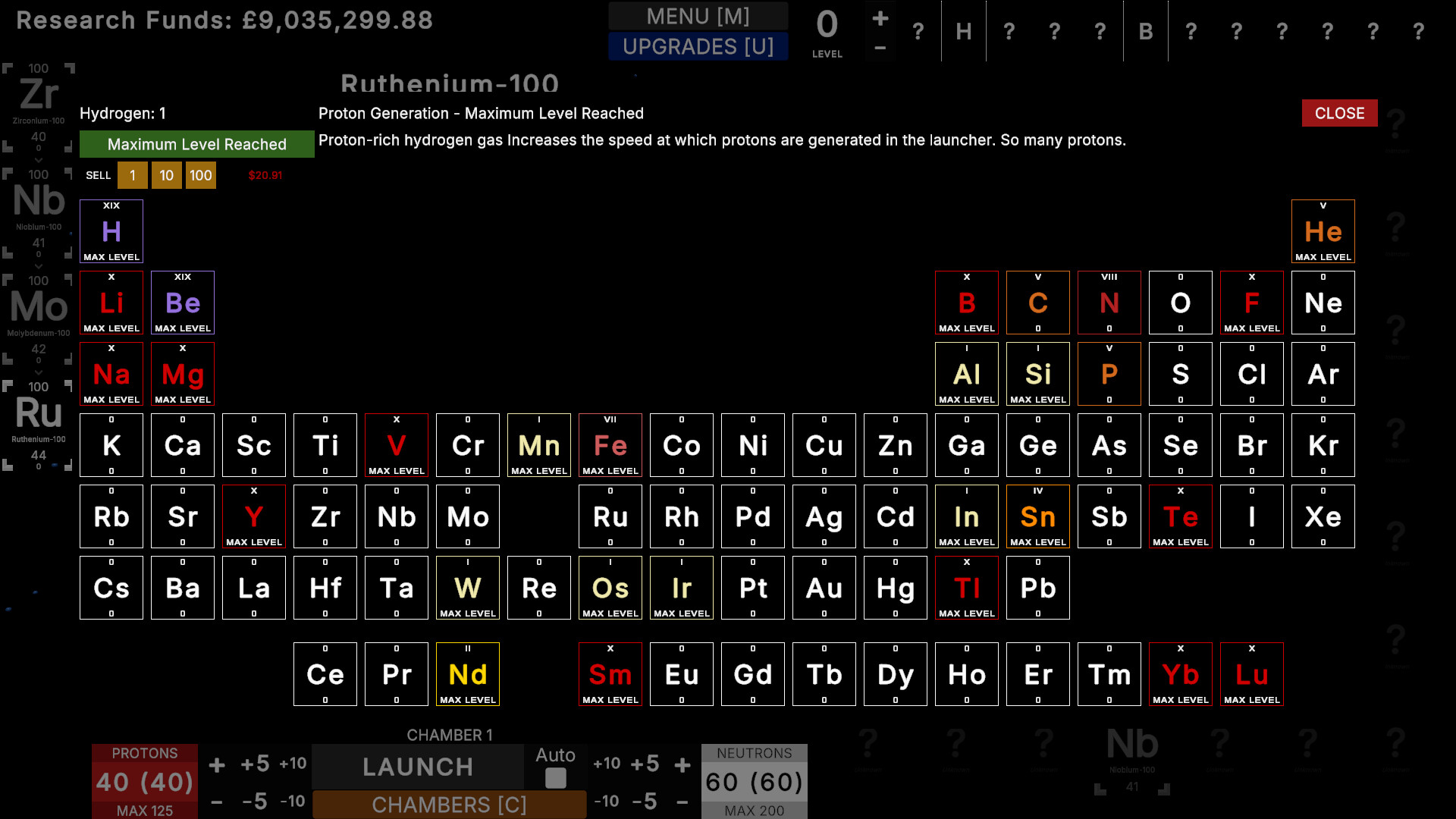Image resolution: width=1456 pixels, height=819 pixels.
Task: Click the Iron (Fe) element tile
Action: (x=610, y=445)
